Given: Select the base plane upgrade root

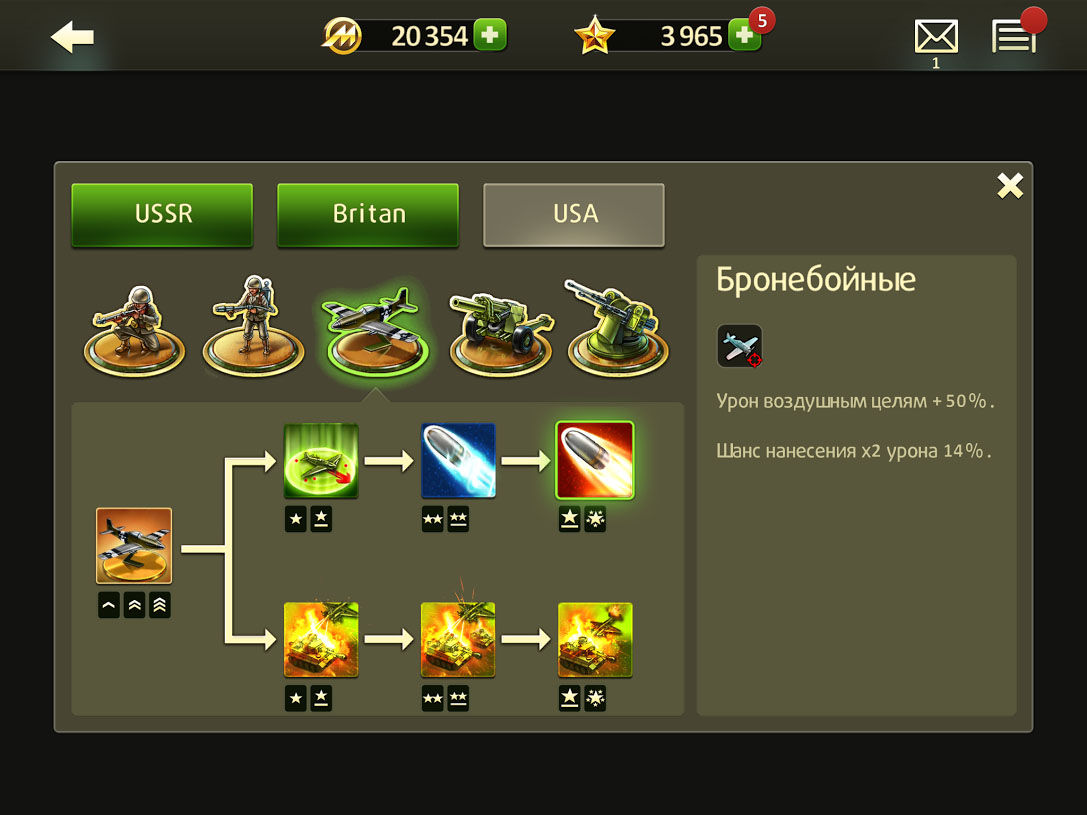Looking at the screenshot, I should click(134, 546).
